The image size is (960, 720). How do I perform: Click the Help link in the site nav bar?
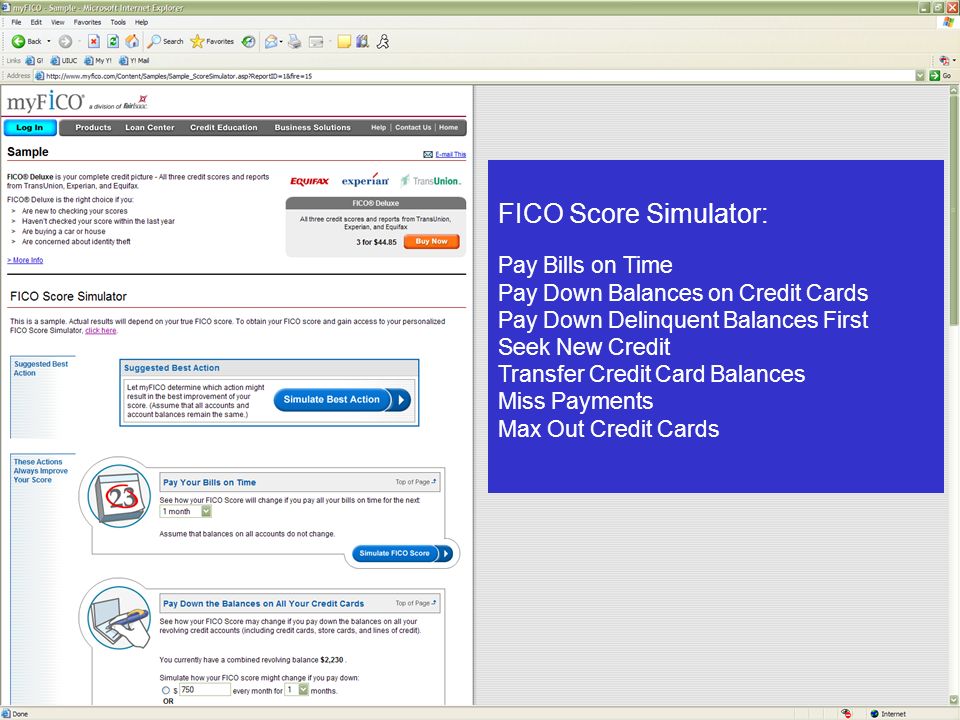click(x=378, y=127)
